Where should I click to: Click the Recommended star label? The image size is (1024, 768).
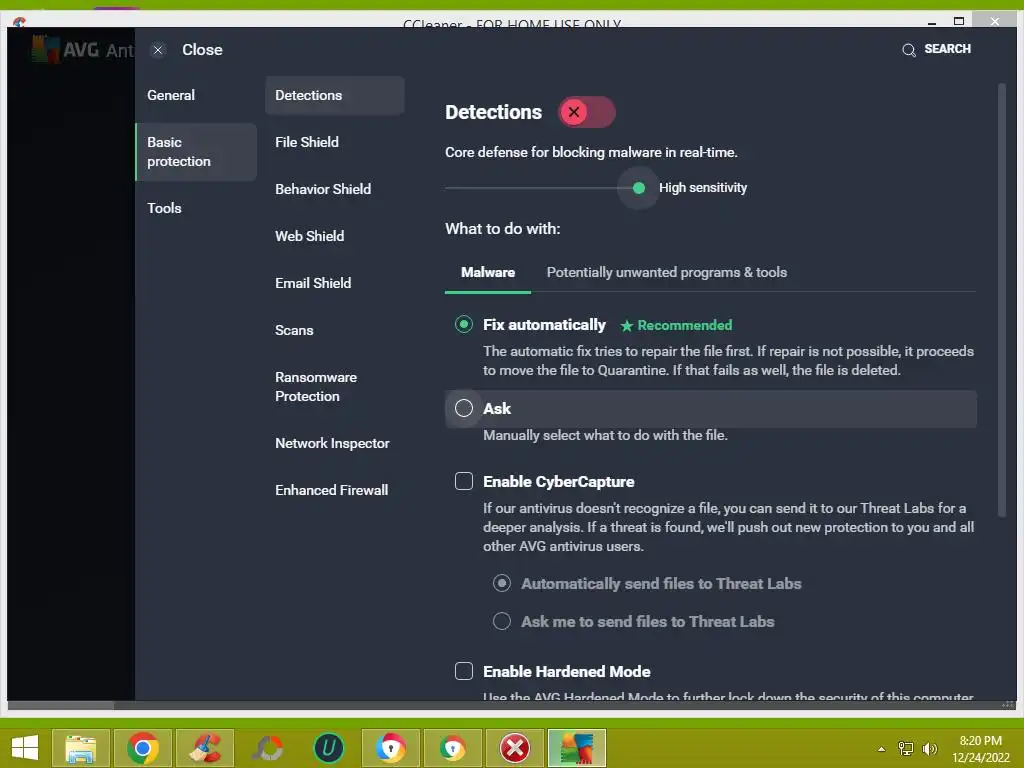coord(677,325)
